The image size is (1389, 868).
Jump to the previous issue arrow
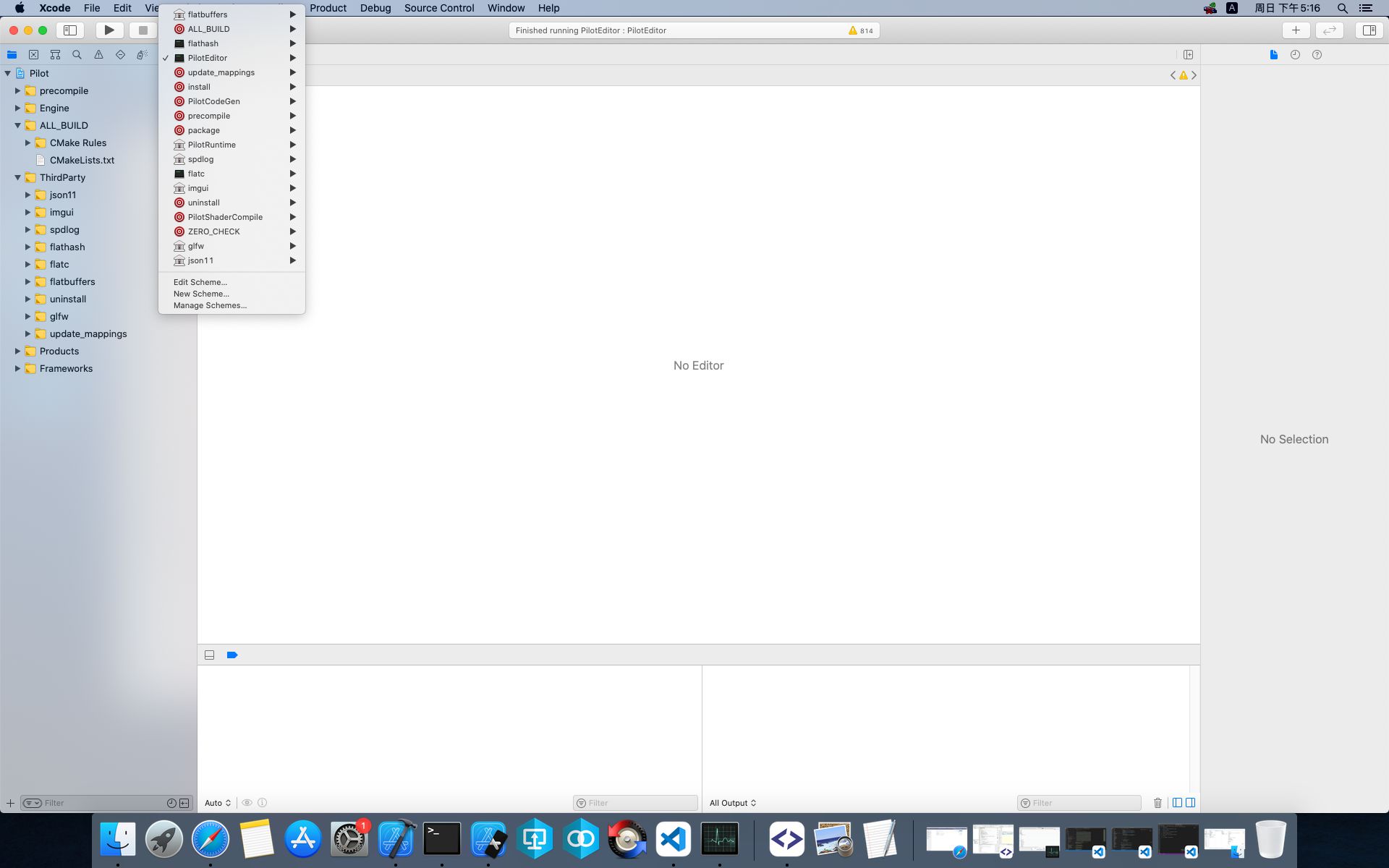tap(1173, 75)
